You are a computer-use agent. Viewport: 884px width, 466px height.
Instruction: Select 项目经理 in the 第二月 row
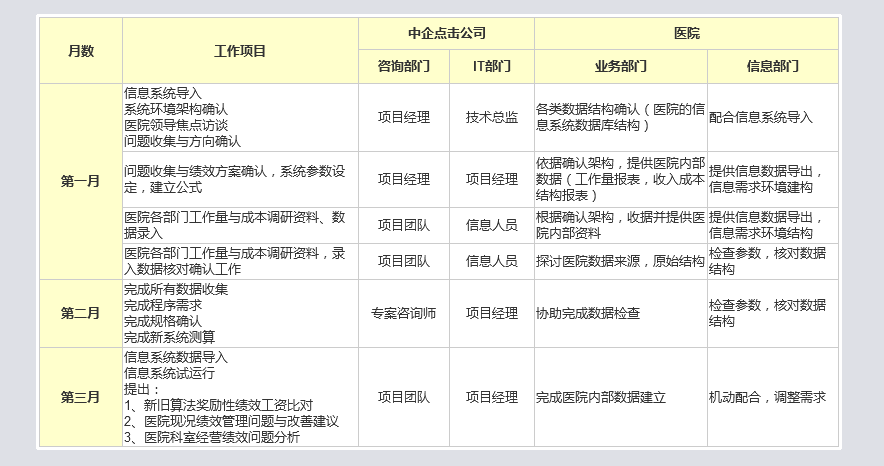click(492, 313)
